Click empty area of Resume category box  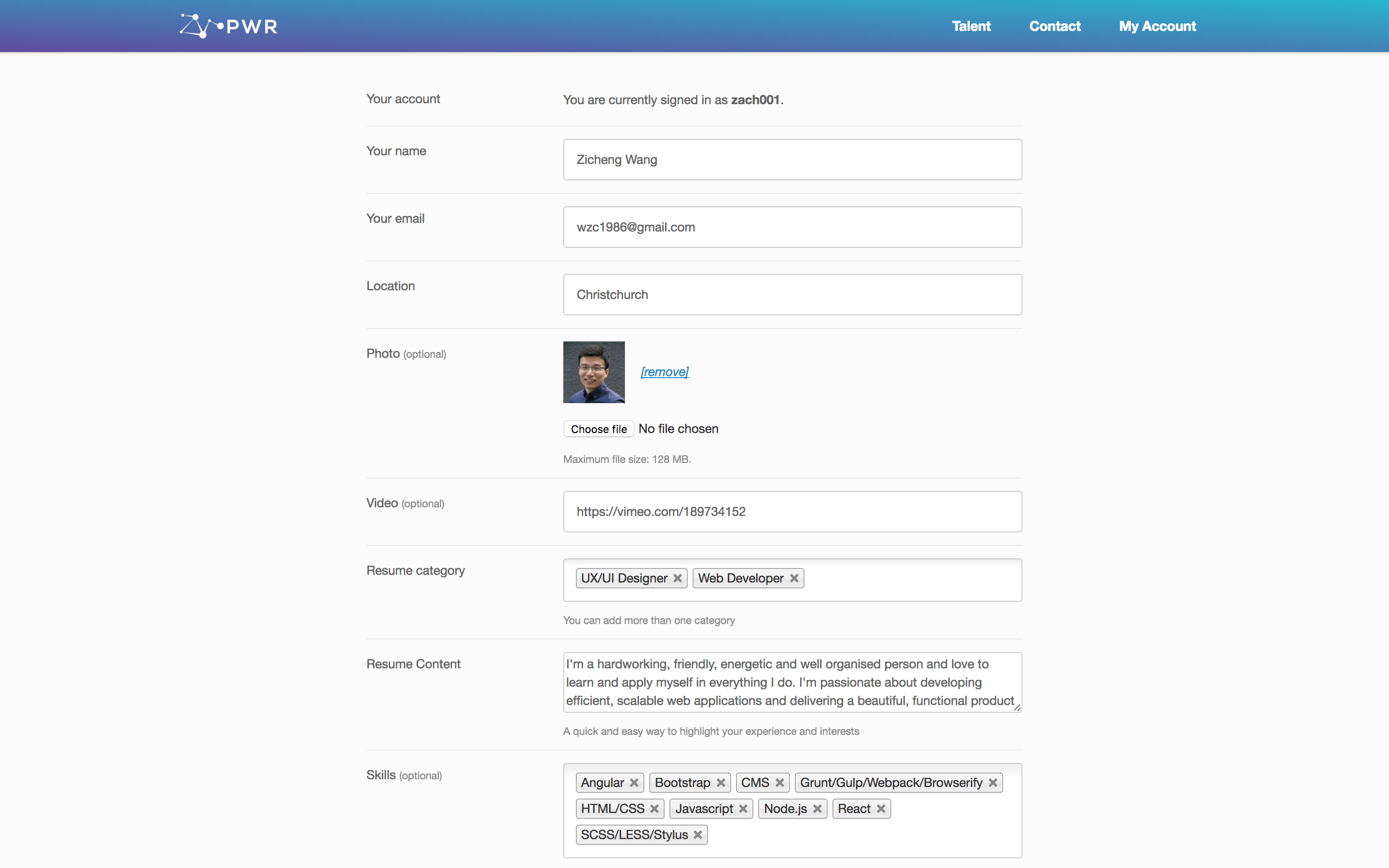(x=912, y=580)
